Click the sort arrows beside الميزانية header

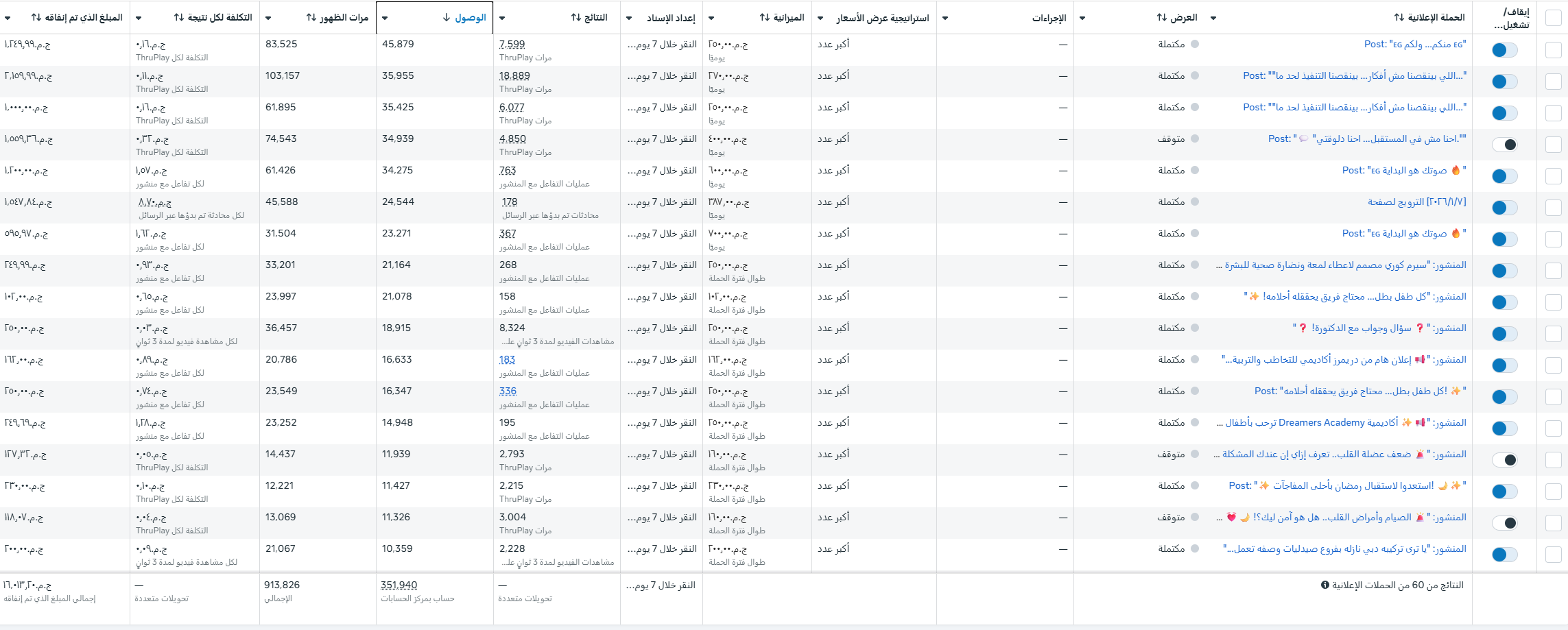point(765,17)
